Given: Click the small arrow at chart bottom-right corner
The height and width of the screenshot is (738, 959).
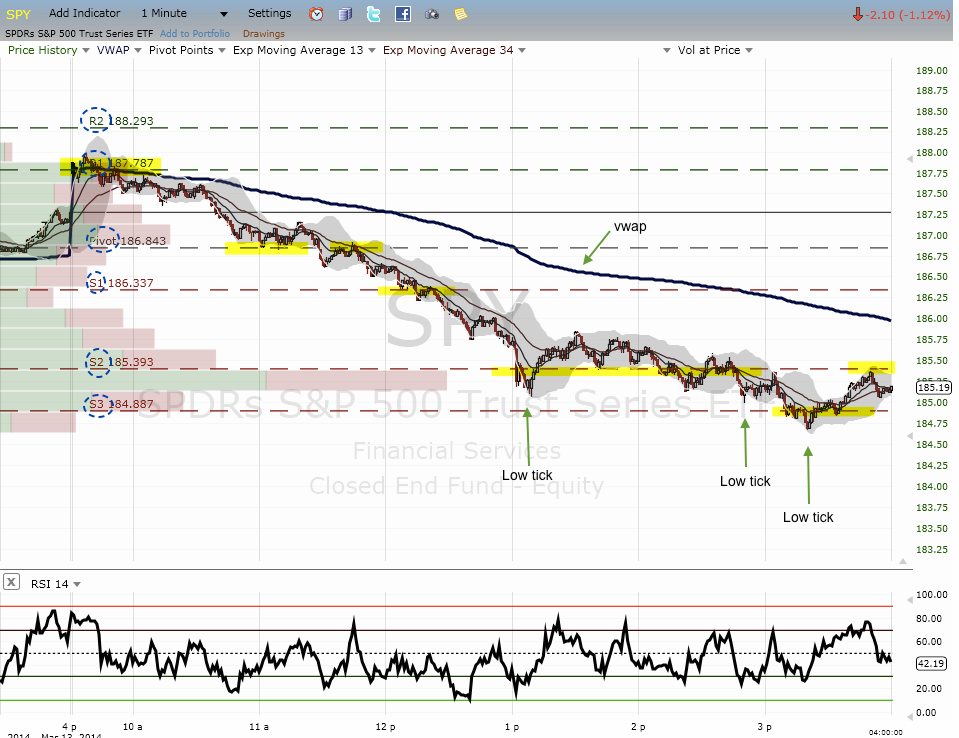Looking at the screenshot, I should pyautogui.click(x=903, y=561).
